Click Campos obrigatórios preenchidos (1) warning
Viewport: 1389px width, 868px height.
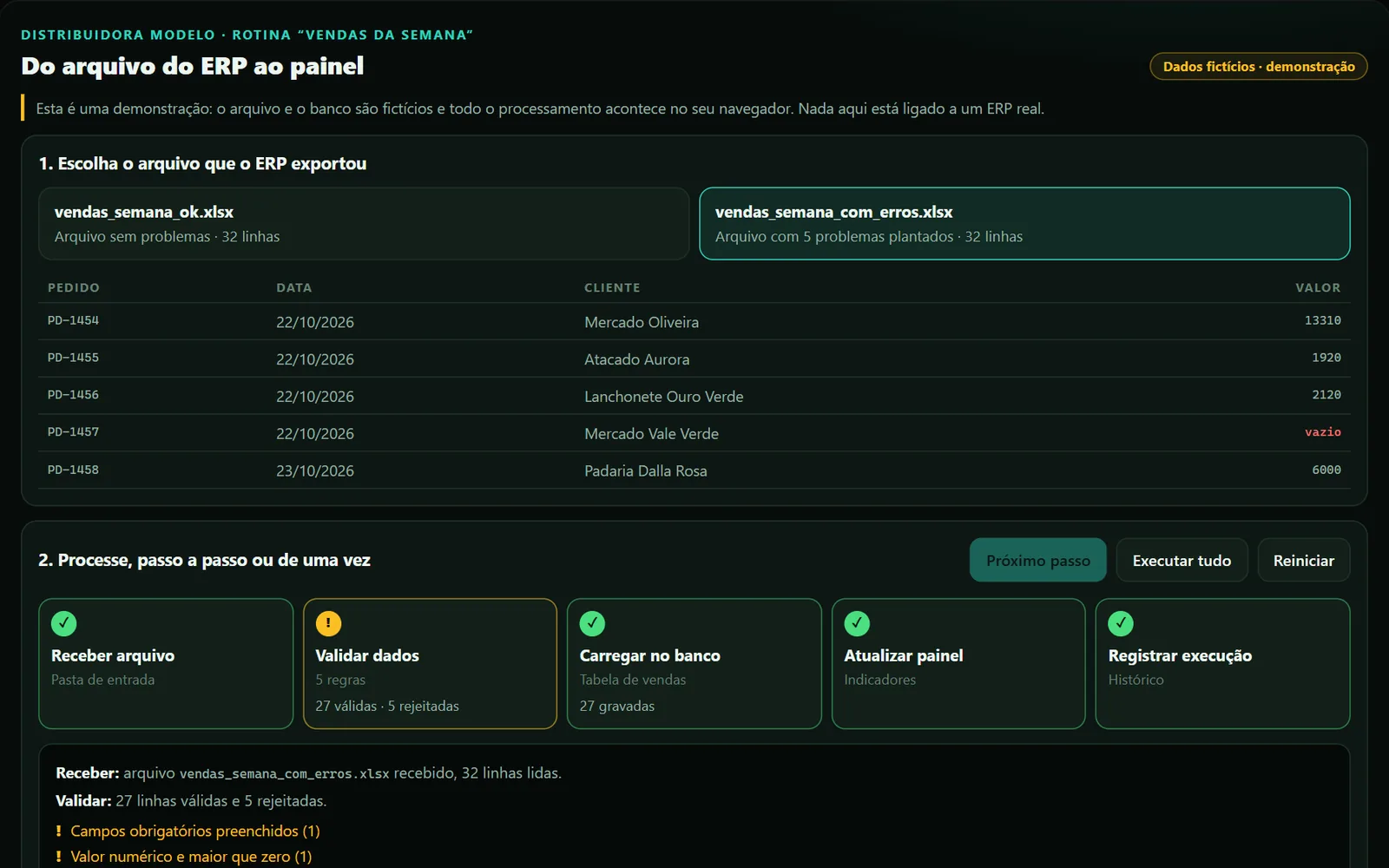(195, 831)
